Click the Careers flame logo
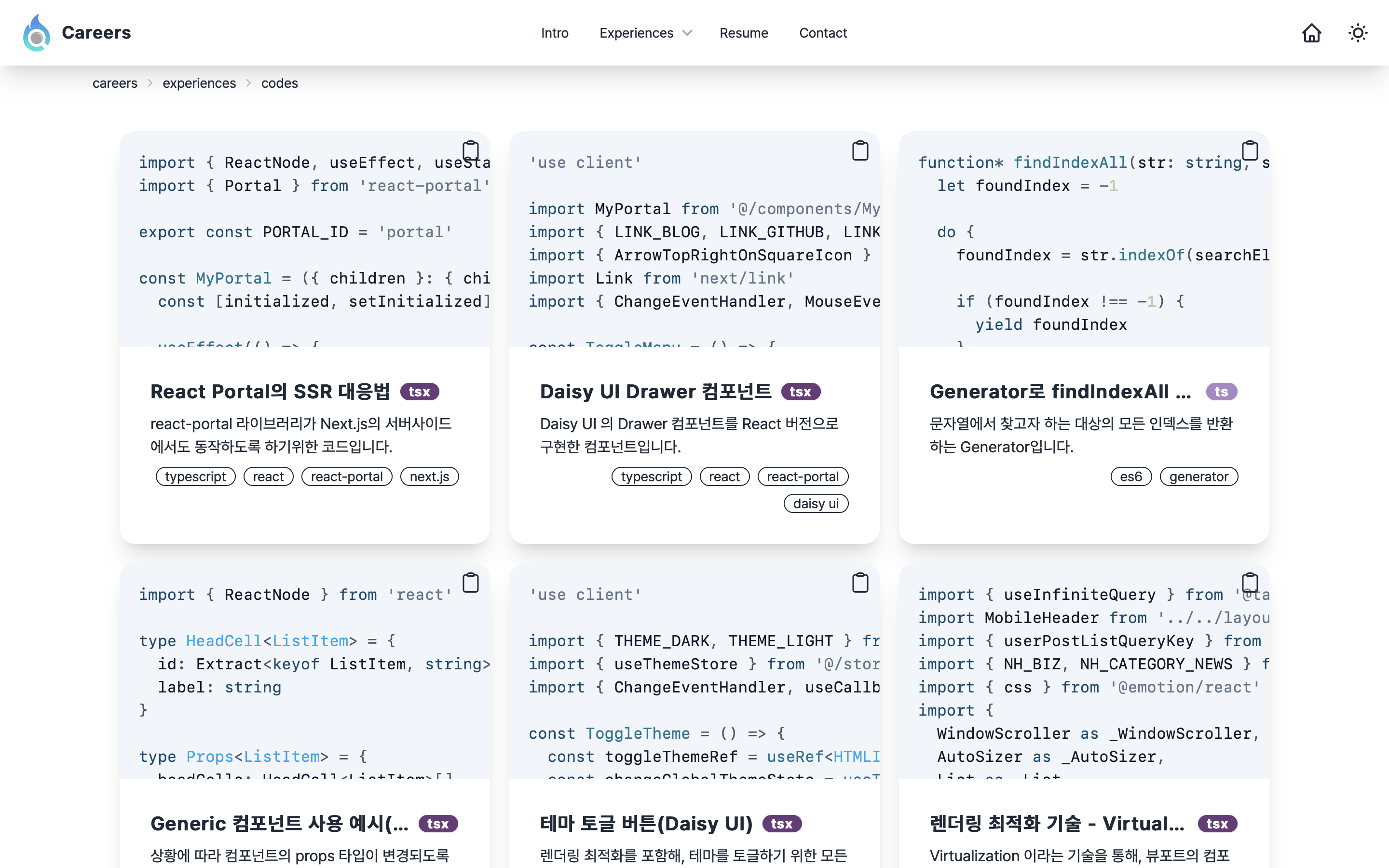1389x868 pixels. pyautogui.click(x=36, y=33)
